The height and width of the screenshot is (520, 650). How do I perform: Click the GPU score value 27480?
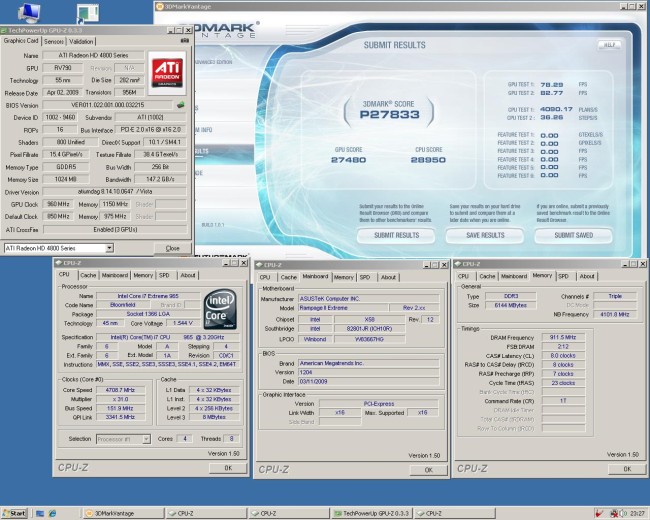point(348,160)
